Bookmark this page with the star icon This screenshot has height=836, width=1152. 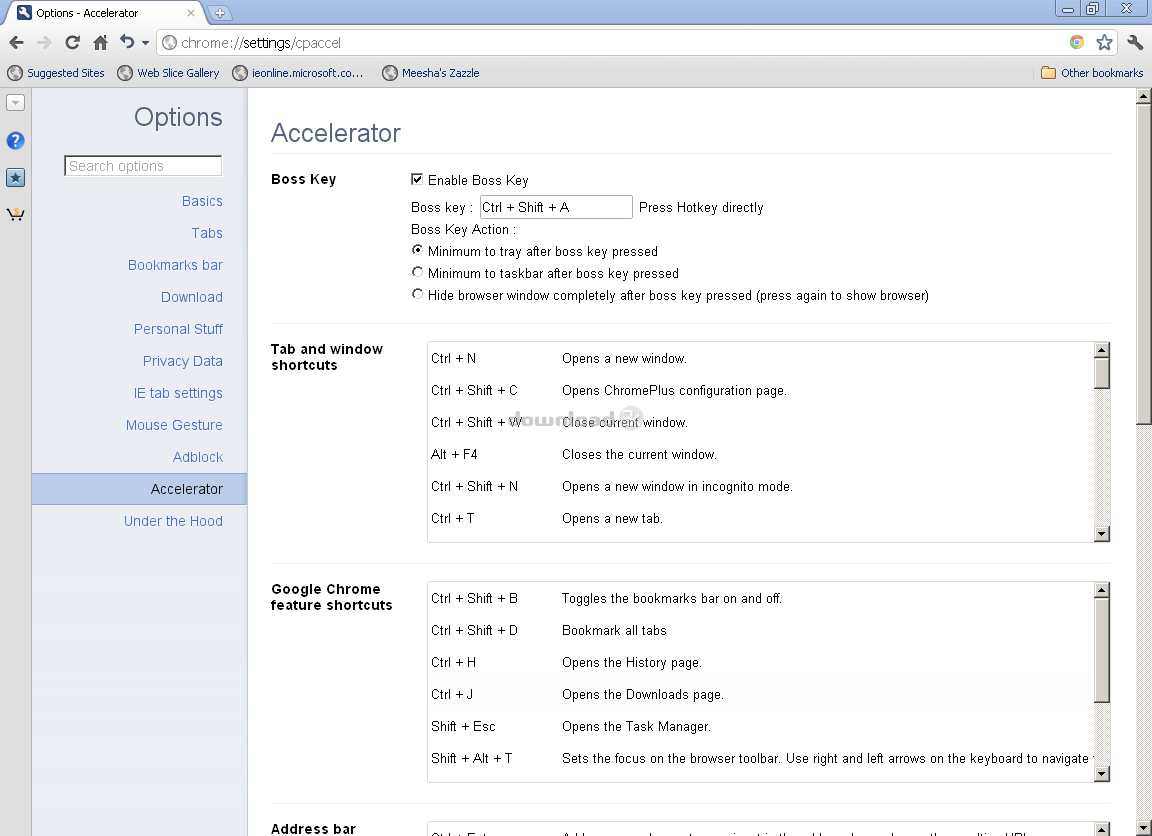(x=1104, y=43)
